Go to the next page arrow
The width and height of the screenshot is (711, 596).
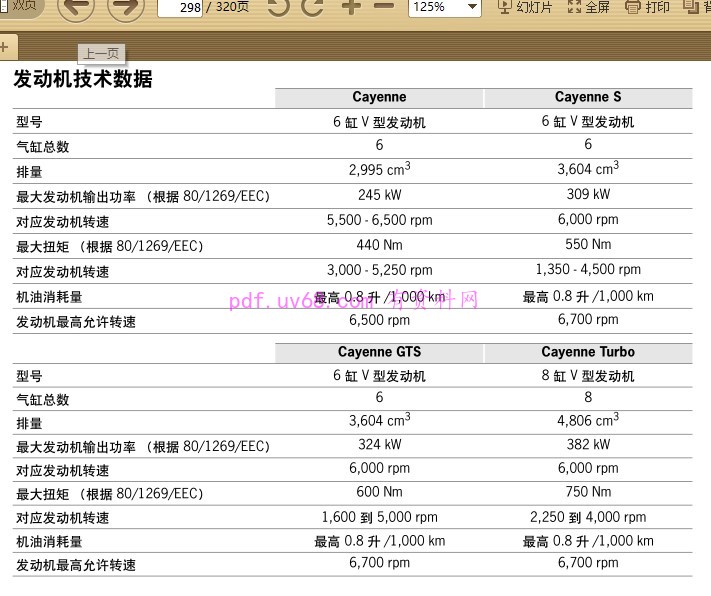[125, 8]
